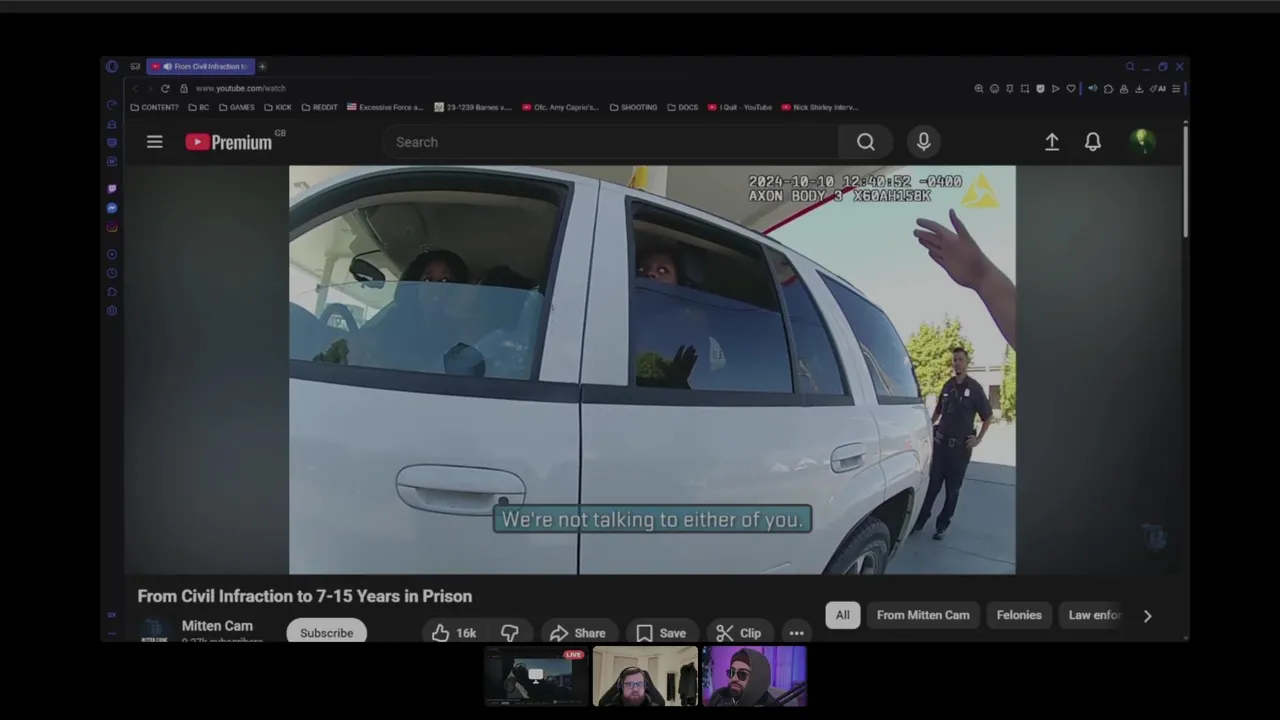Open browser easy setup menu icon
The height and width of the screenshot is (720, 1280).
[x=1176, y=88]
